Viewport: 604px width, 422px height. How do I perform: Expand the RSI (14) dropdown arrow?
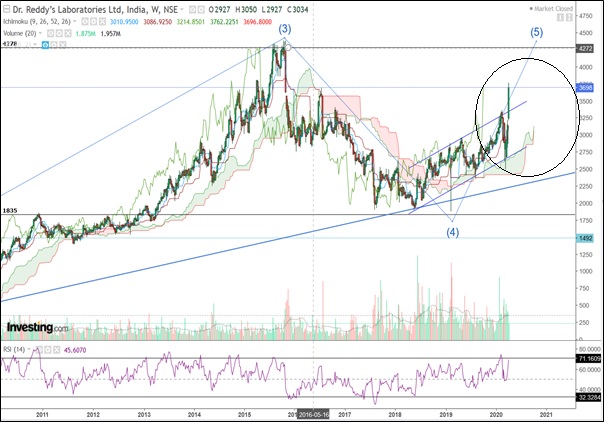[x=29, y=350]
